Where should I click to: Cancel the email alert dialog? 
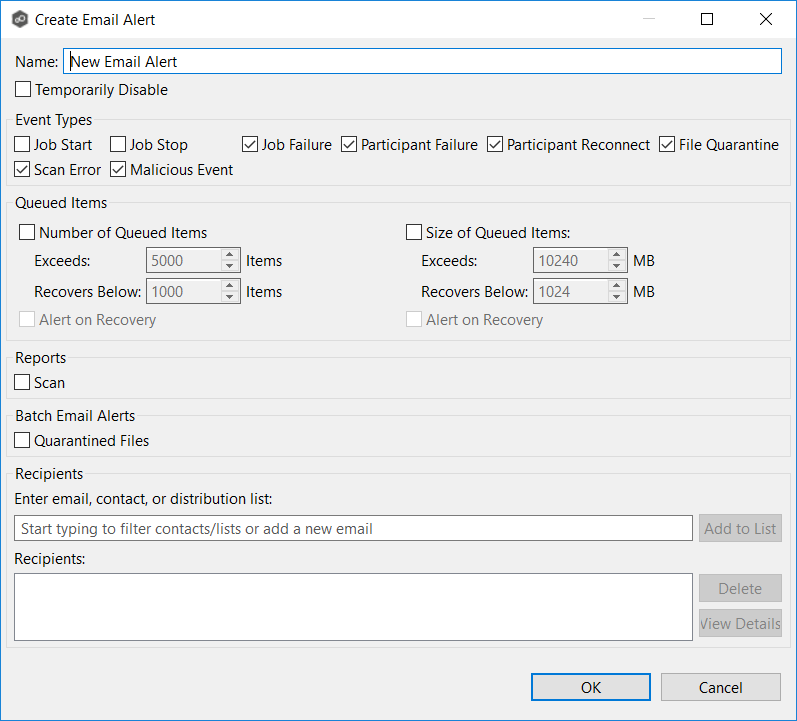(x=720, y=687)
